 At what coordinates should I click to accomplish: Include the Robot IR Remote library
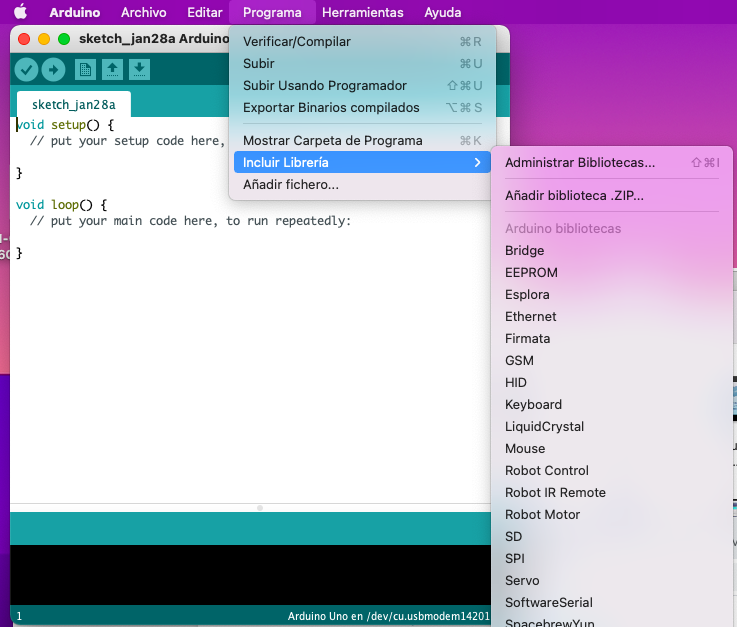click(x=612, y=493)
